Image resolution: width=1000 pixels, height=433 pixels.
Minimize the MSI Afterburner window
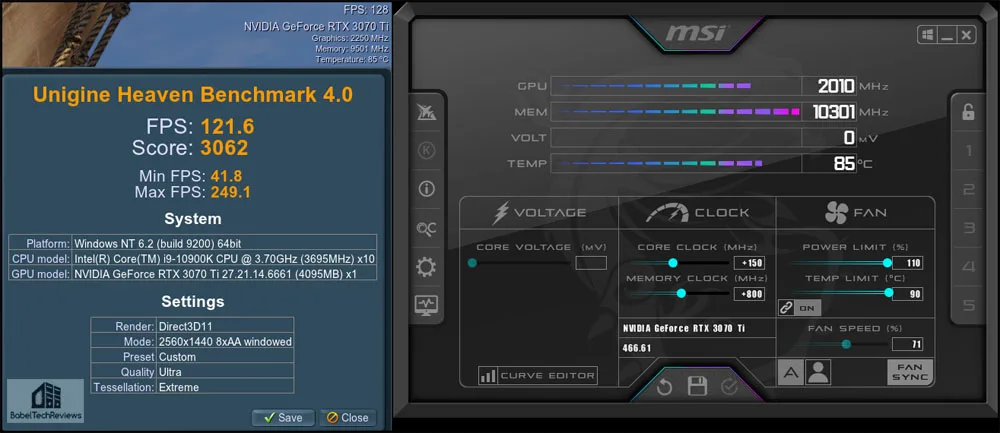[x=947, y=34]
